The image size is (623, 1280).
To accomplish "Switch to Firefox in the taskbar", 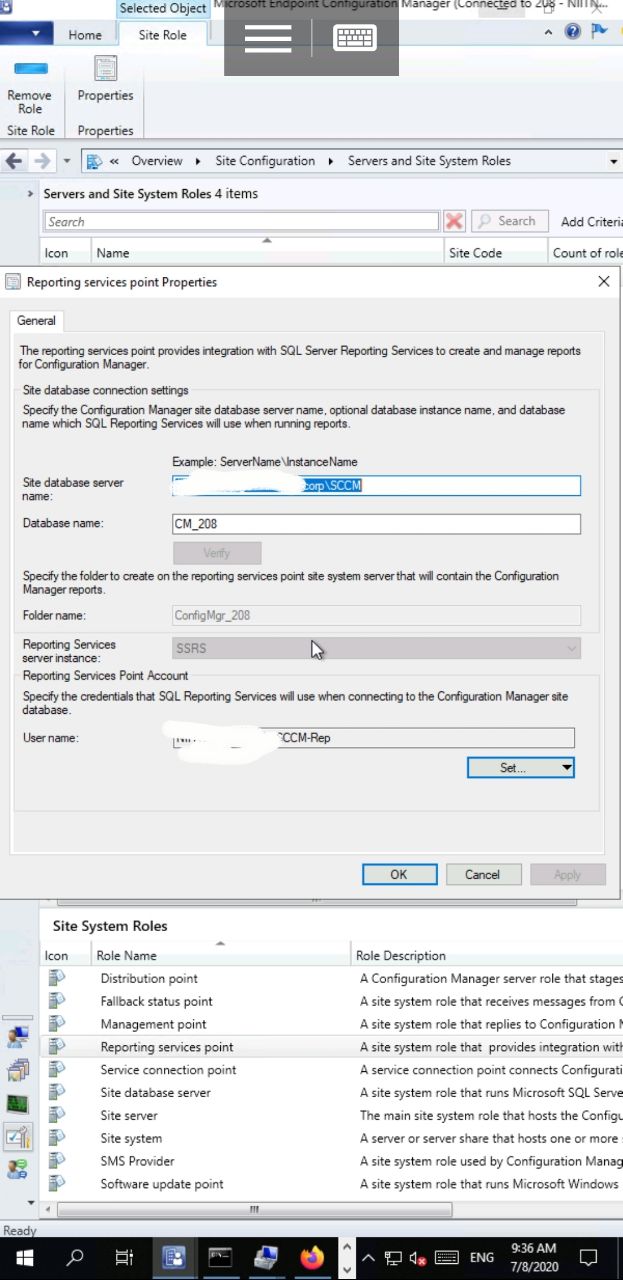I will tap(312, 1257).
